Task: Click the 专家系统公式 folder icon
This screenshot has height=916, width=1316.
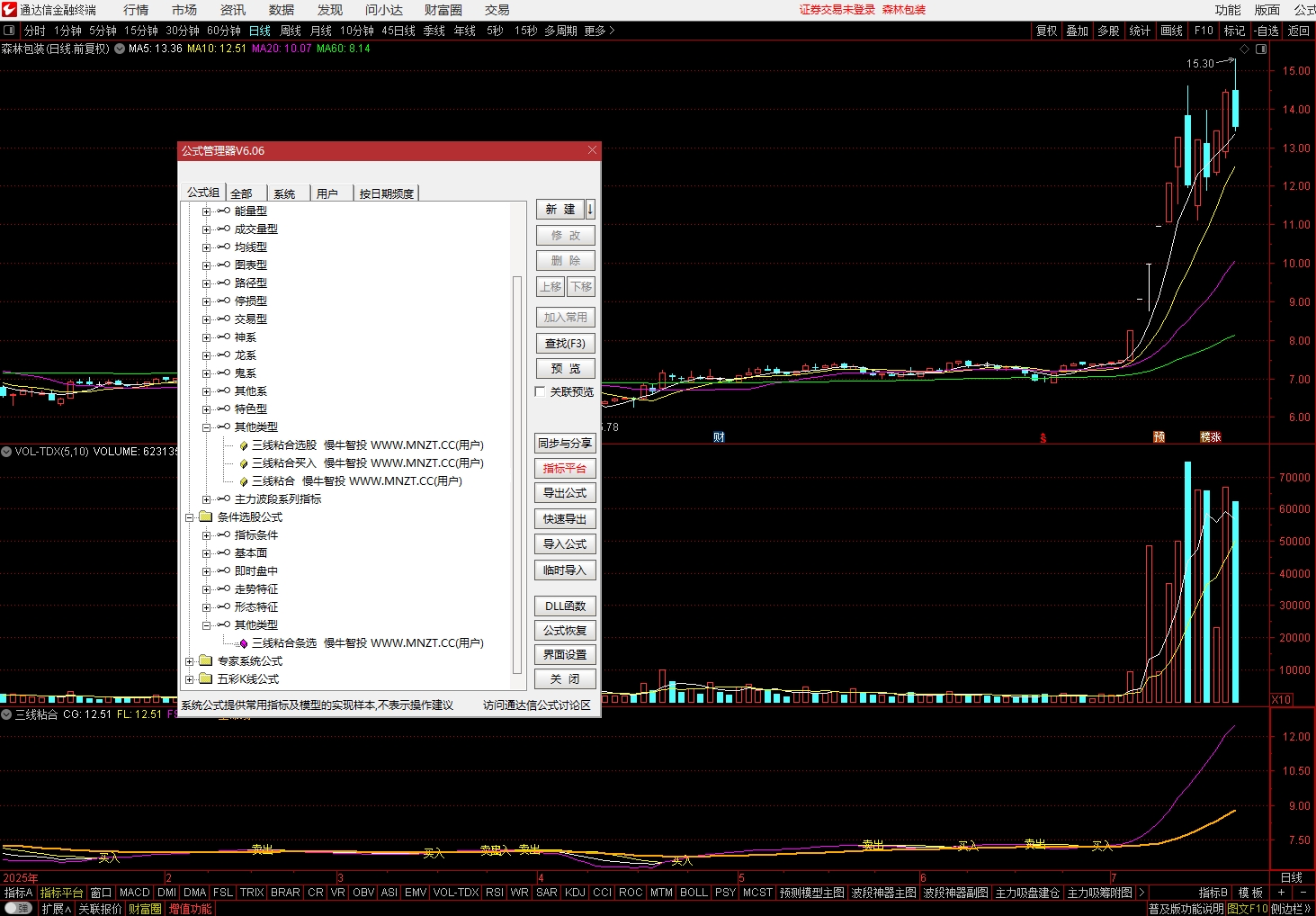Action: coord(205,660)
